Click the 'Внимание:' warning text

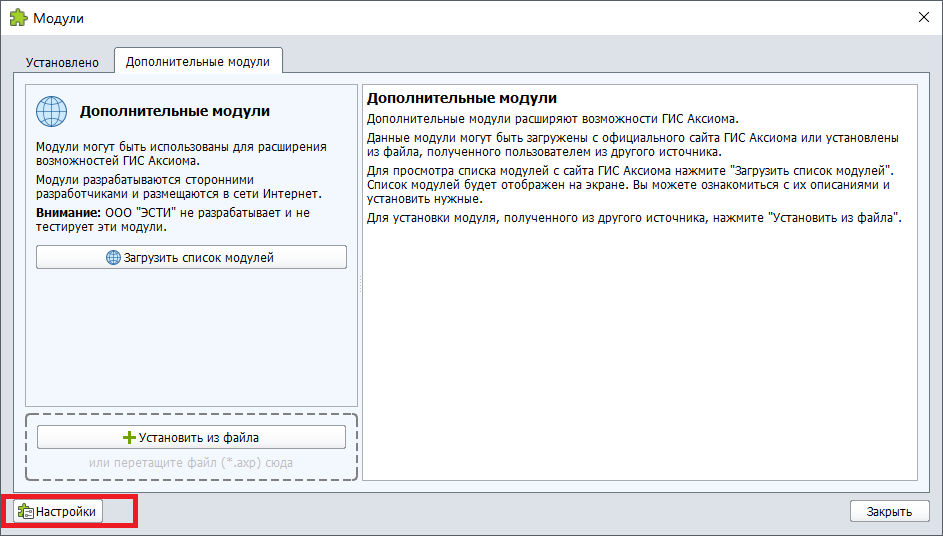69,213
